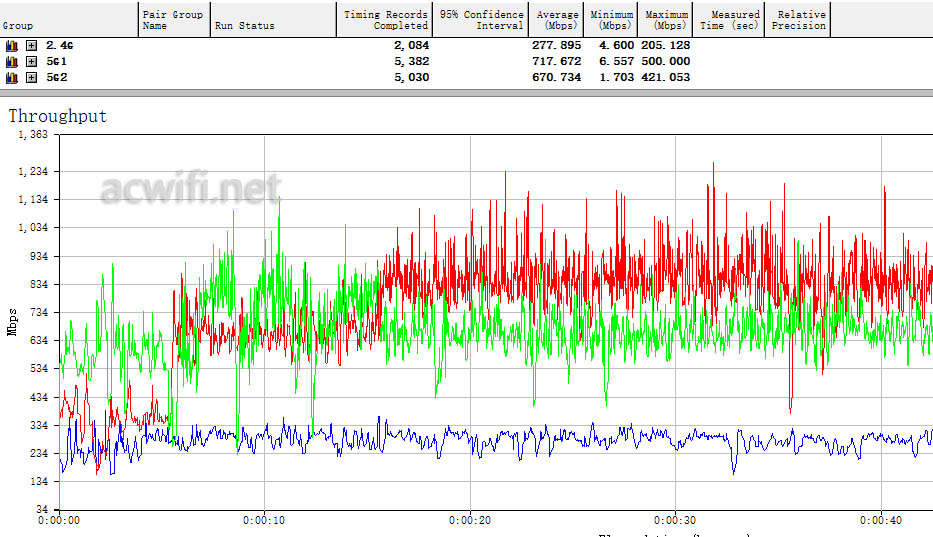Expand the 2.4G group row

pos(31,46)
